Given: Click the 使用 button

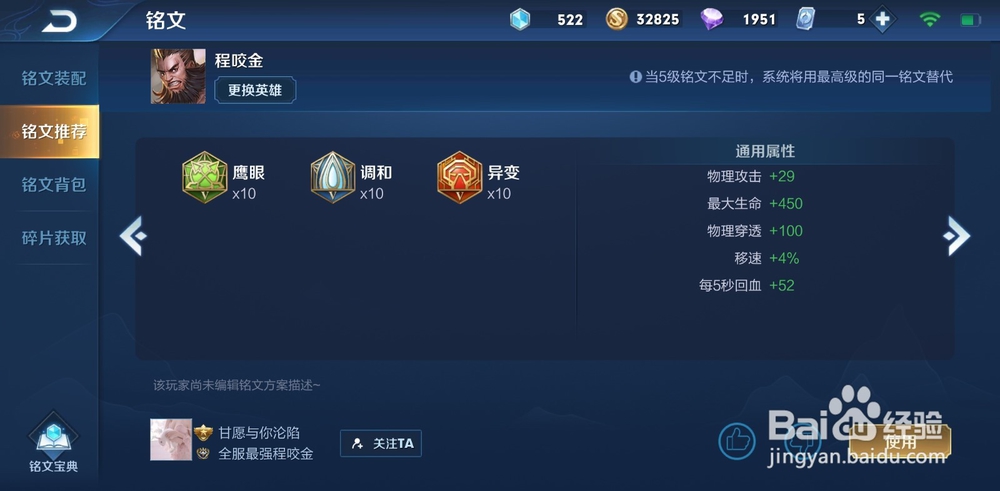Looking at the screenshot, I should click(x=900, y=442).
